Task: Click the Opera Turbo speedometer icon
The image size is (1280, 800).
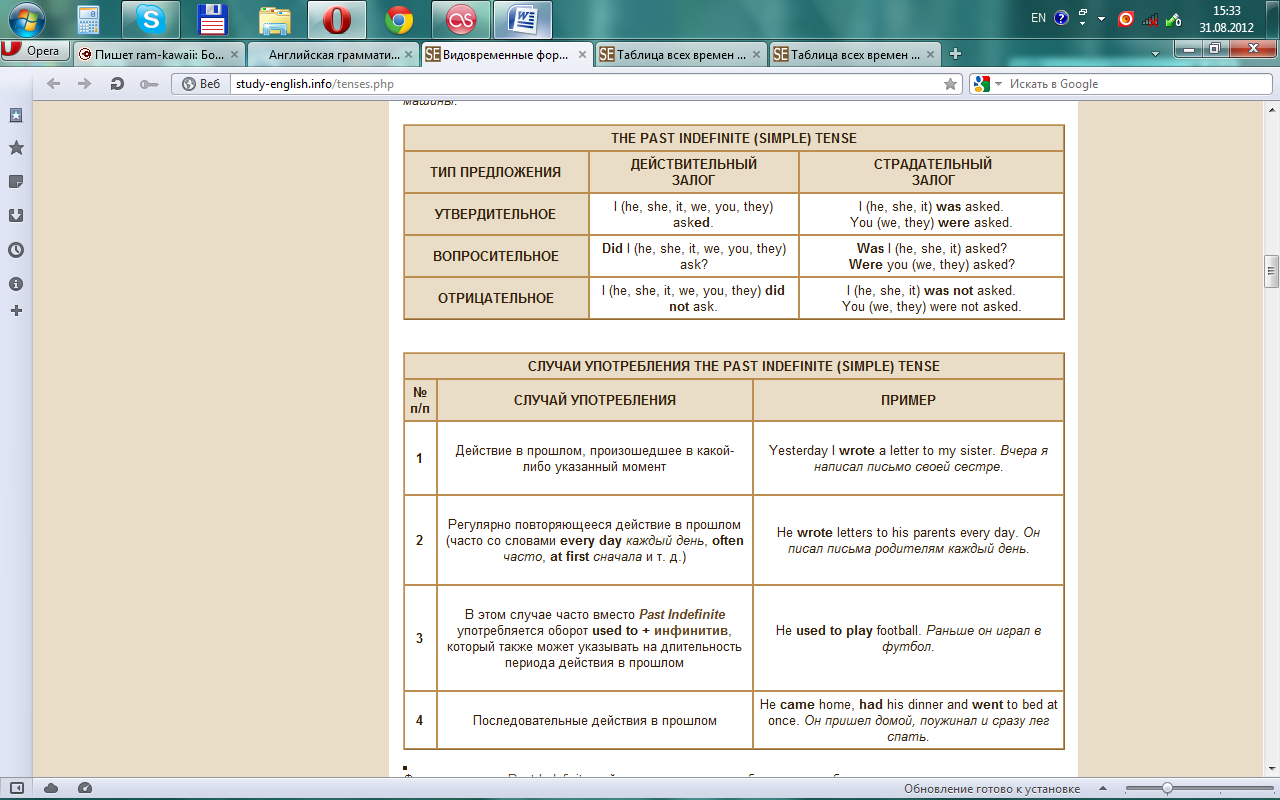Action: pos(85,788)
